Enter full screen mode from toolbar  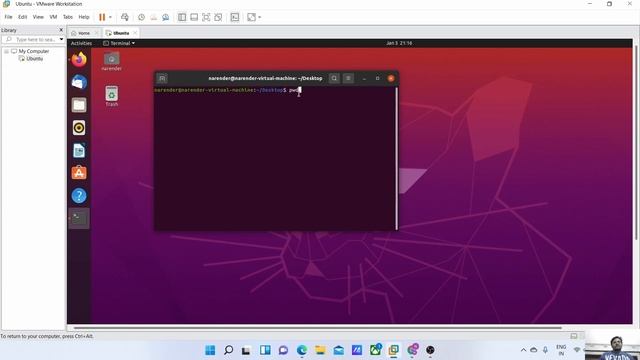(206, 17)
